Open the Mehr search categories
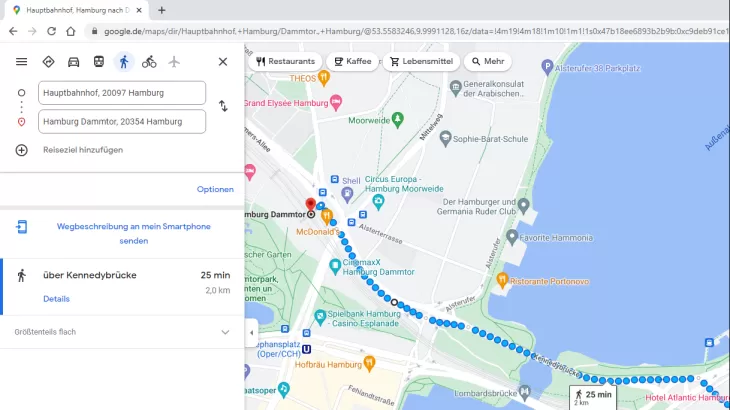 point(488,61)
